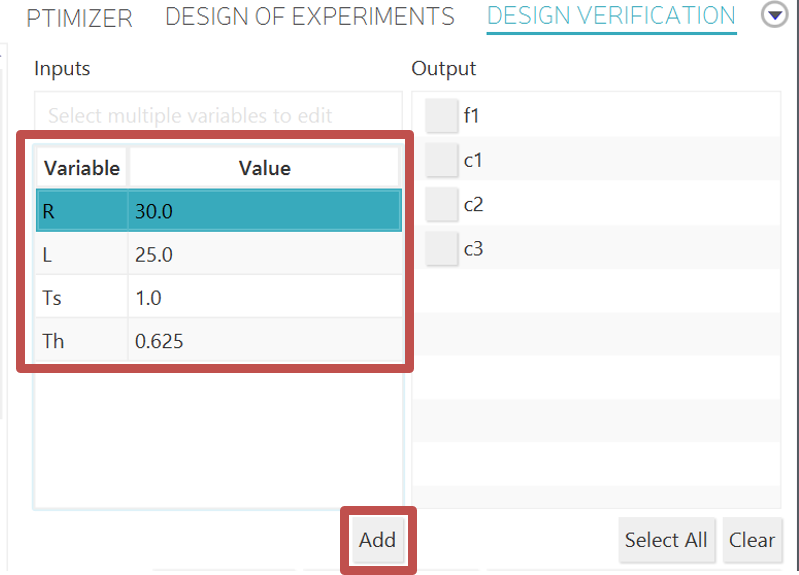This screenshot has width=799, height=575.
Task: Select the Ts variable row
Action: click(x=82, y=298)
